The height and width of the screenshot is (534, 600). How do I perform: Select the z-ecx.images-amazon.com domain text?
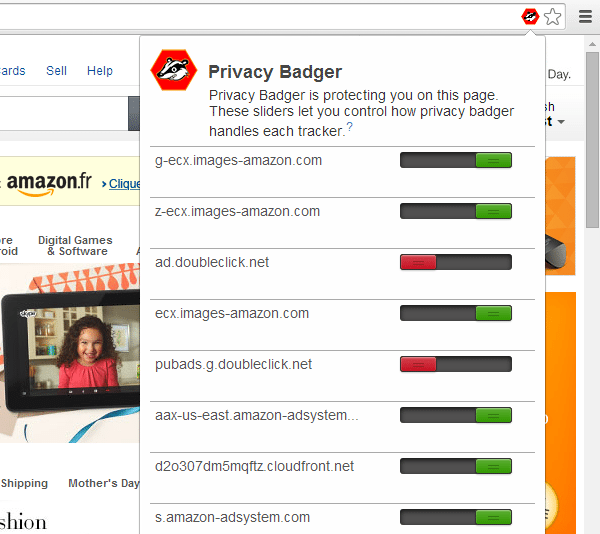(x=237, y=212)
